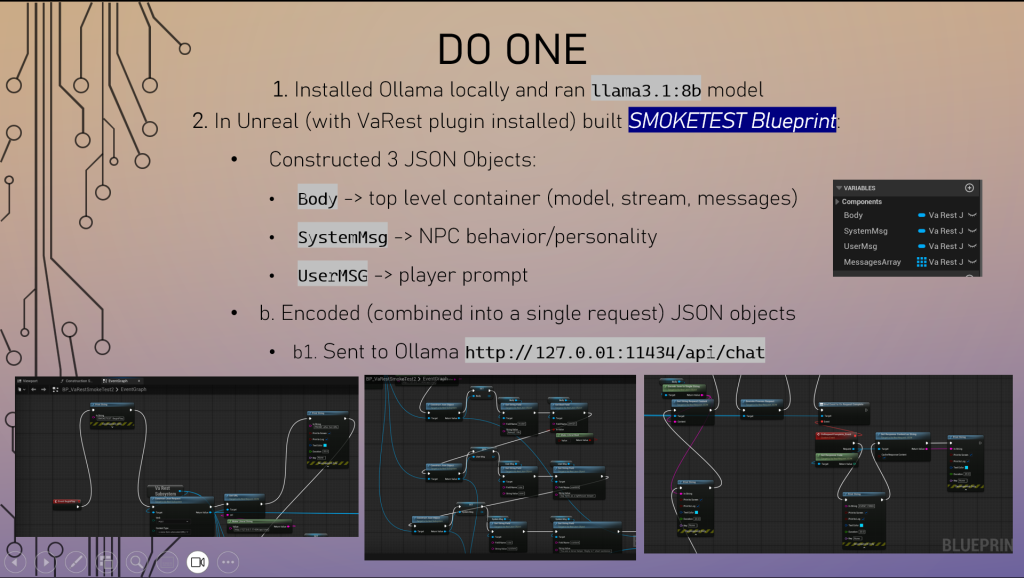Click the add variable plus icon
The image size is (1024, 578).
tap(968, 188)
